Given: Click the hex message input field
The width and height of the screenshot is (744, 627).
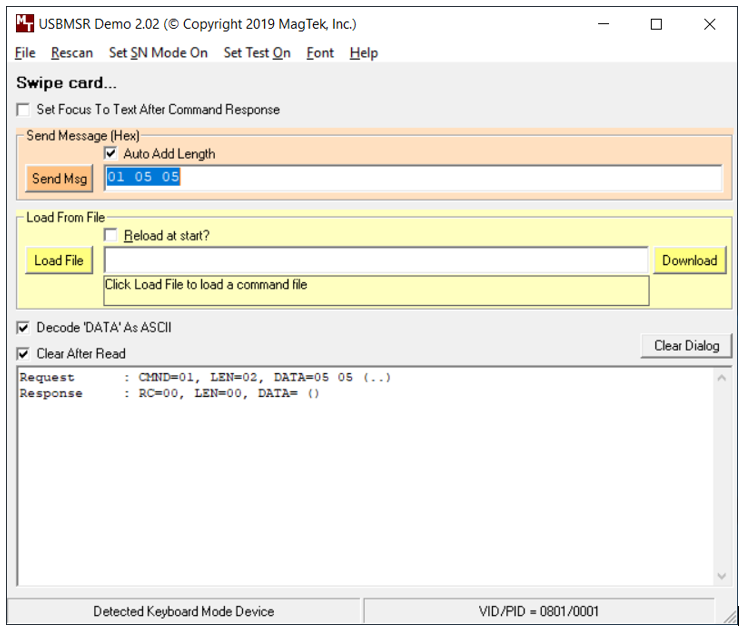Looking at the screenshot, I should tap(413, 178).
